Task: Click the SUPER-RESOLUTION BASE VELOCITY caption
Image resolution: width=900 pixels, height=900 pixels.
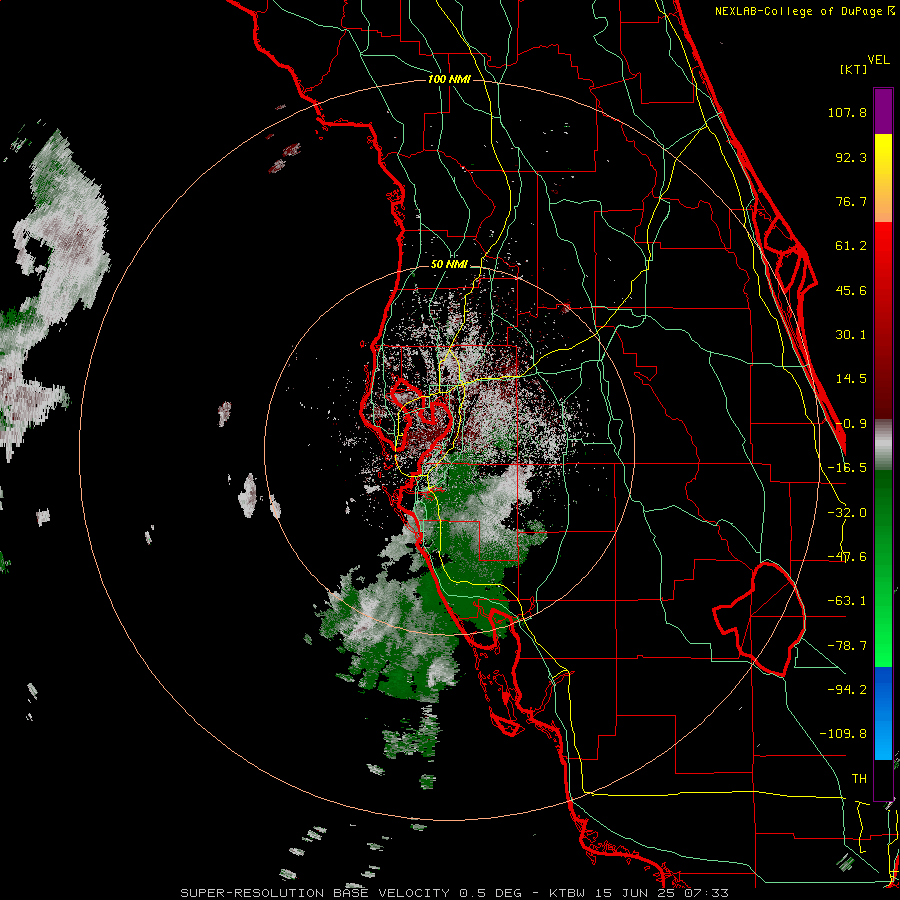Action: [315, 893]
